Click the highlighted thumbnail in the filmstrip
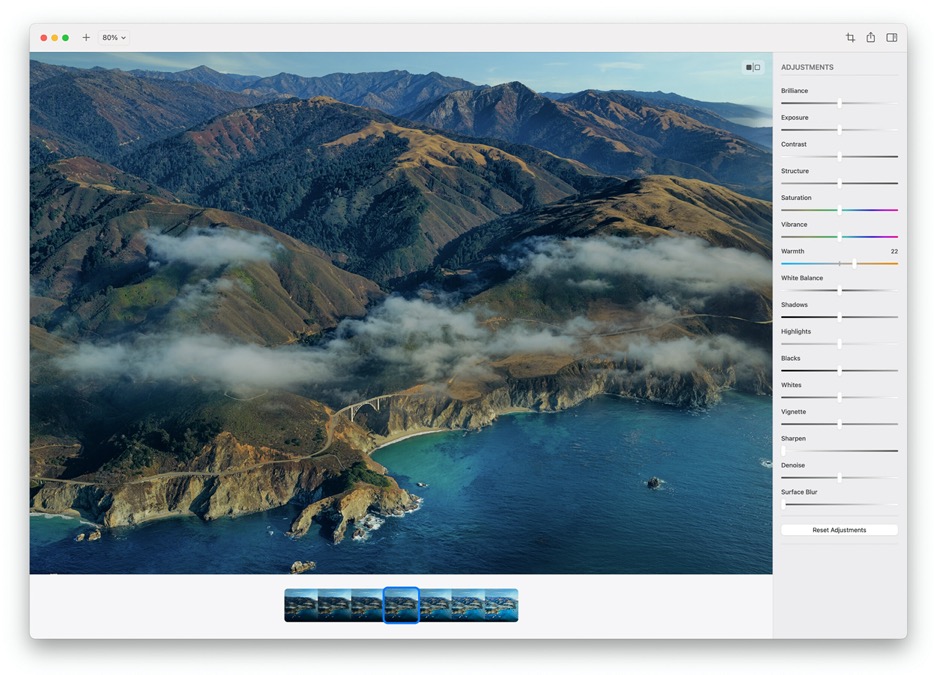This screenshot has width=938, height=675. point(401,605)
